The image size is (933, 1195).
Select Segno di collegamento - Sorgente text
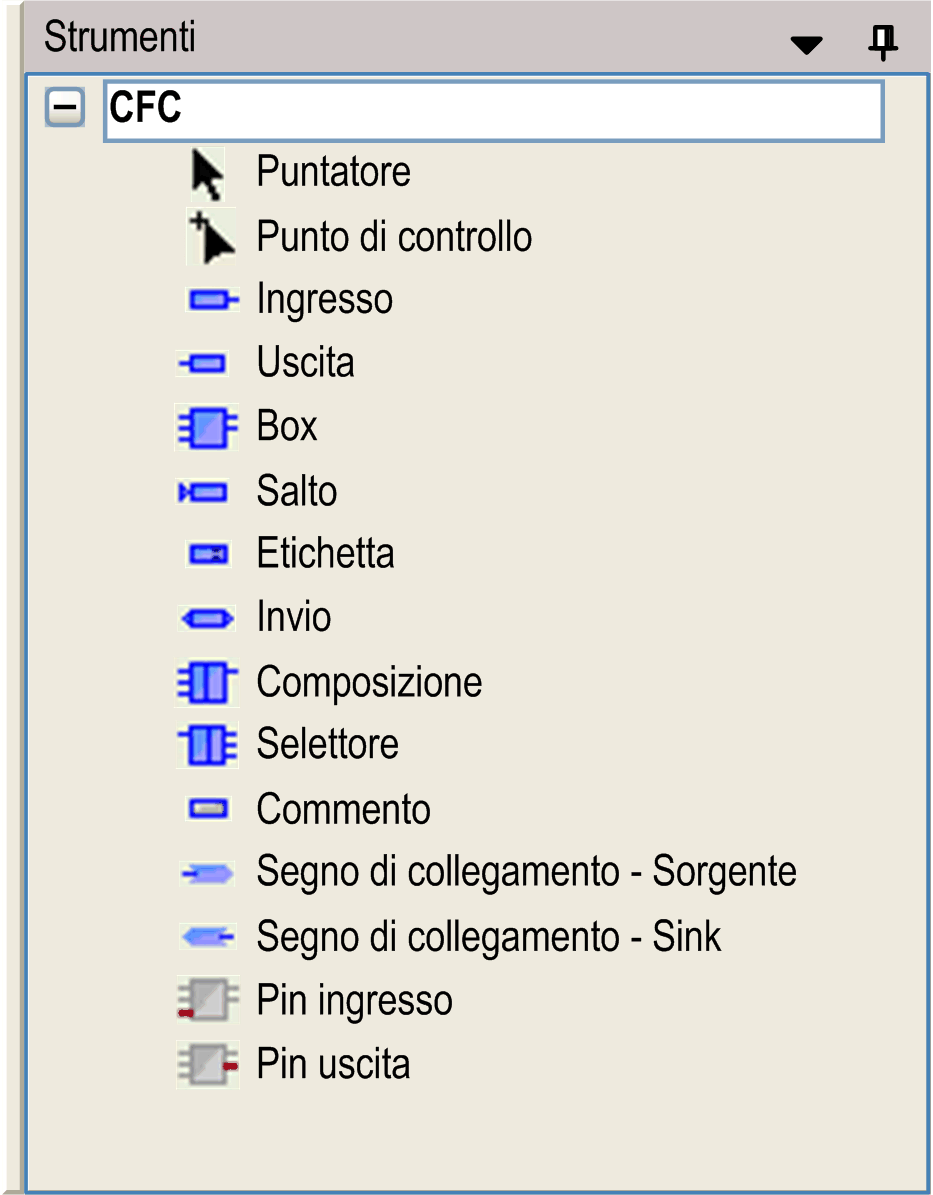[526, 872]
